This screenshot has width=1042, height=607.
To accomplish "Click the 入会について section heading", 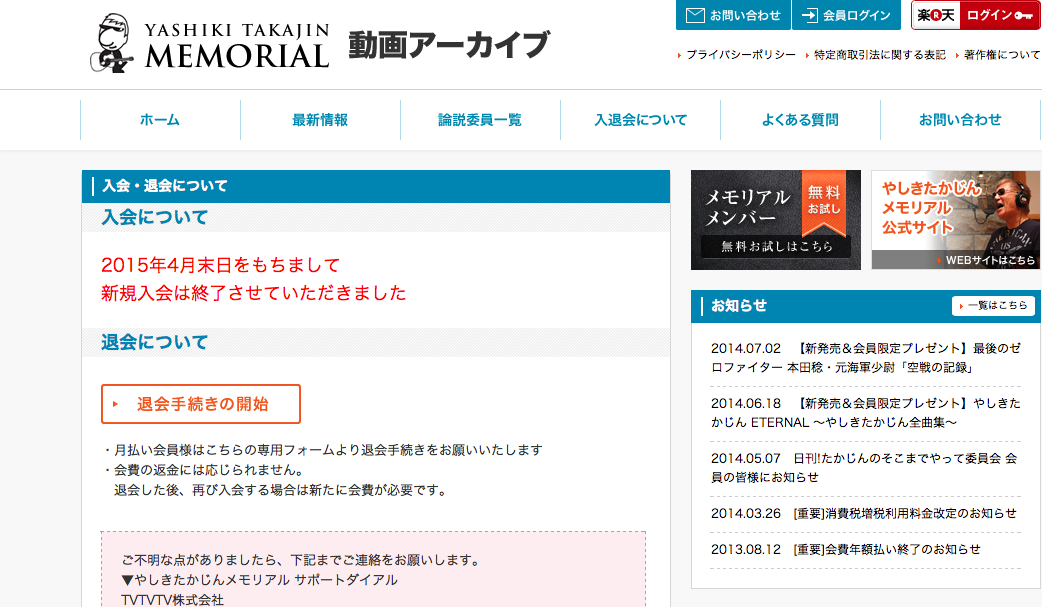I will coord(155,217).
